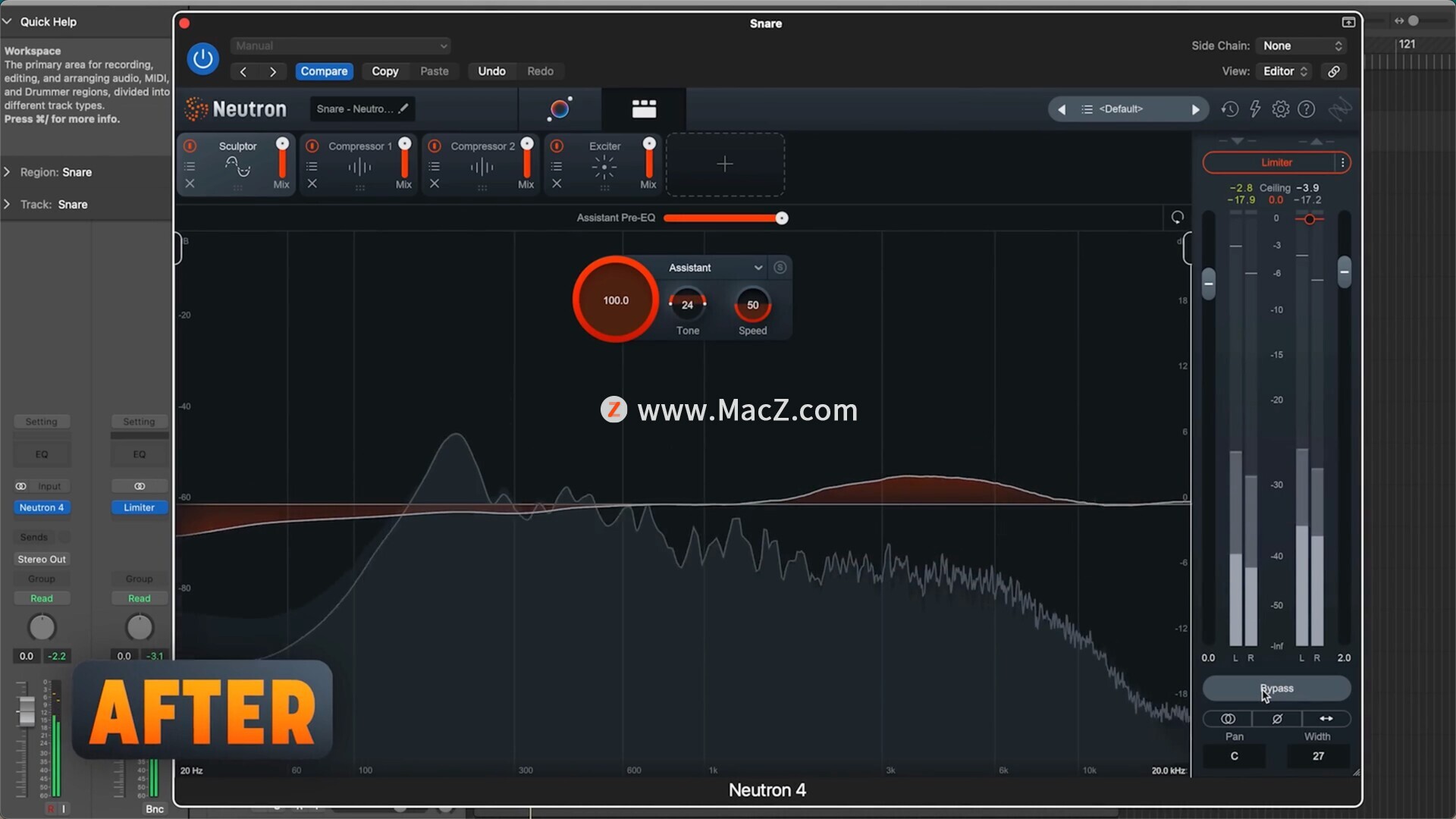Open the Limiter options menu
Screen dimensions: 1456x819
pos(1343,162)
